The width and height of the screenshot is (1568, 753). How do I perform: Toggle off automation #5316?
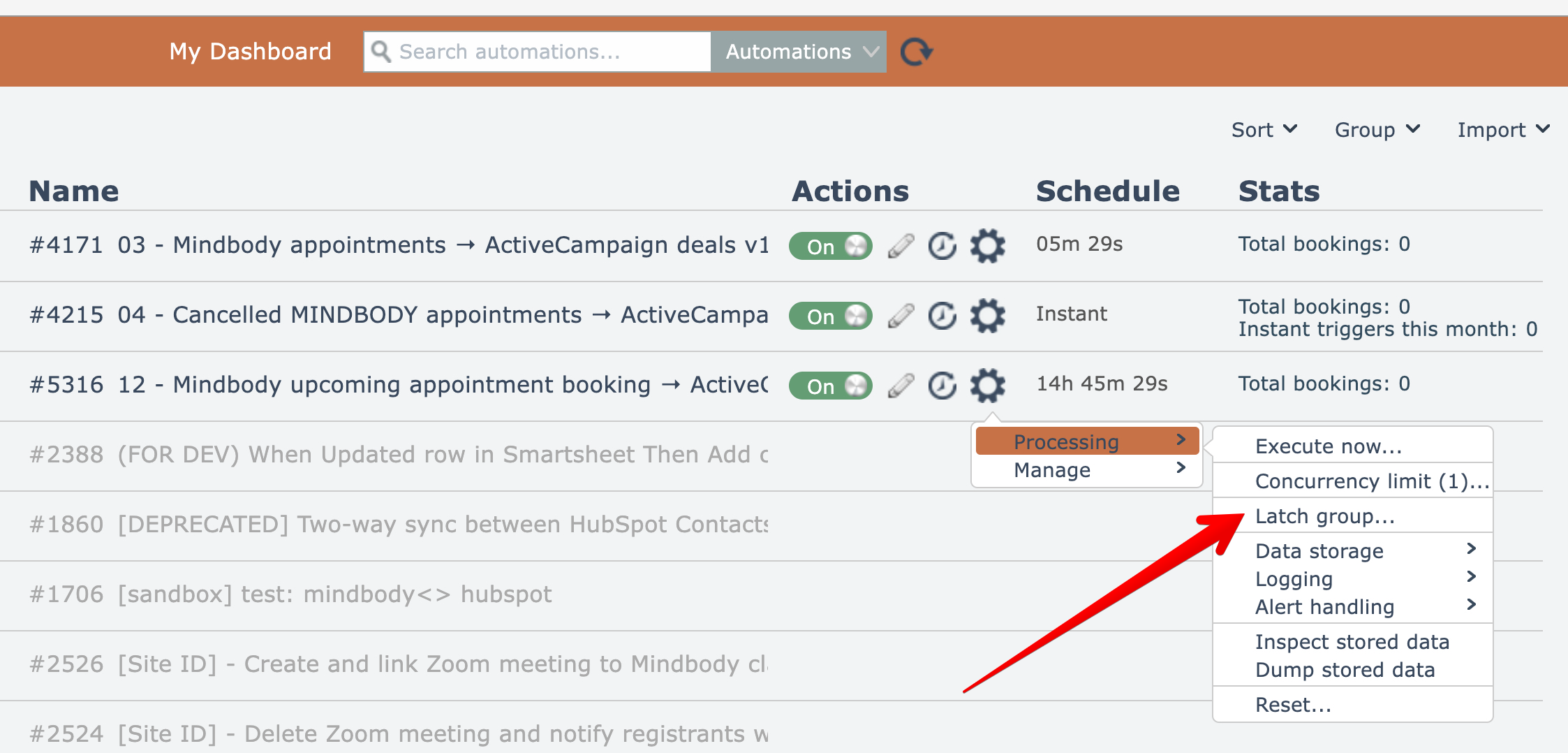tap(830, 386)
